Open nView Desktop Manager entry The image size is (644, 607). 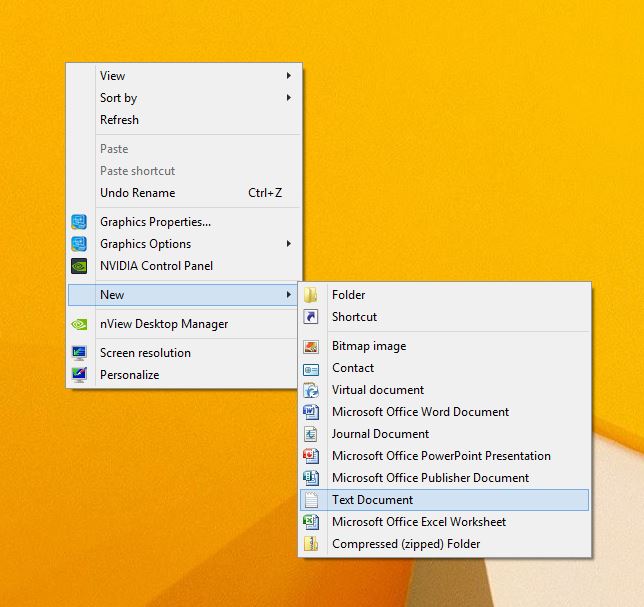184,324
